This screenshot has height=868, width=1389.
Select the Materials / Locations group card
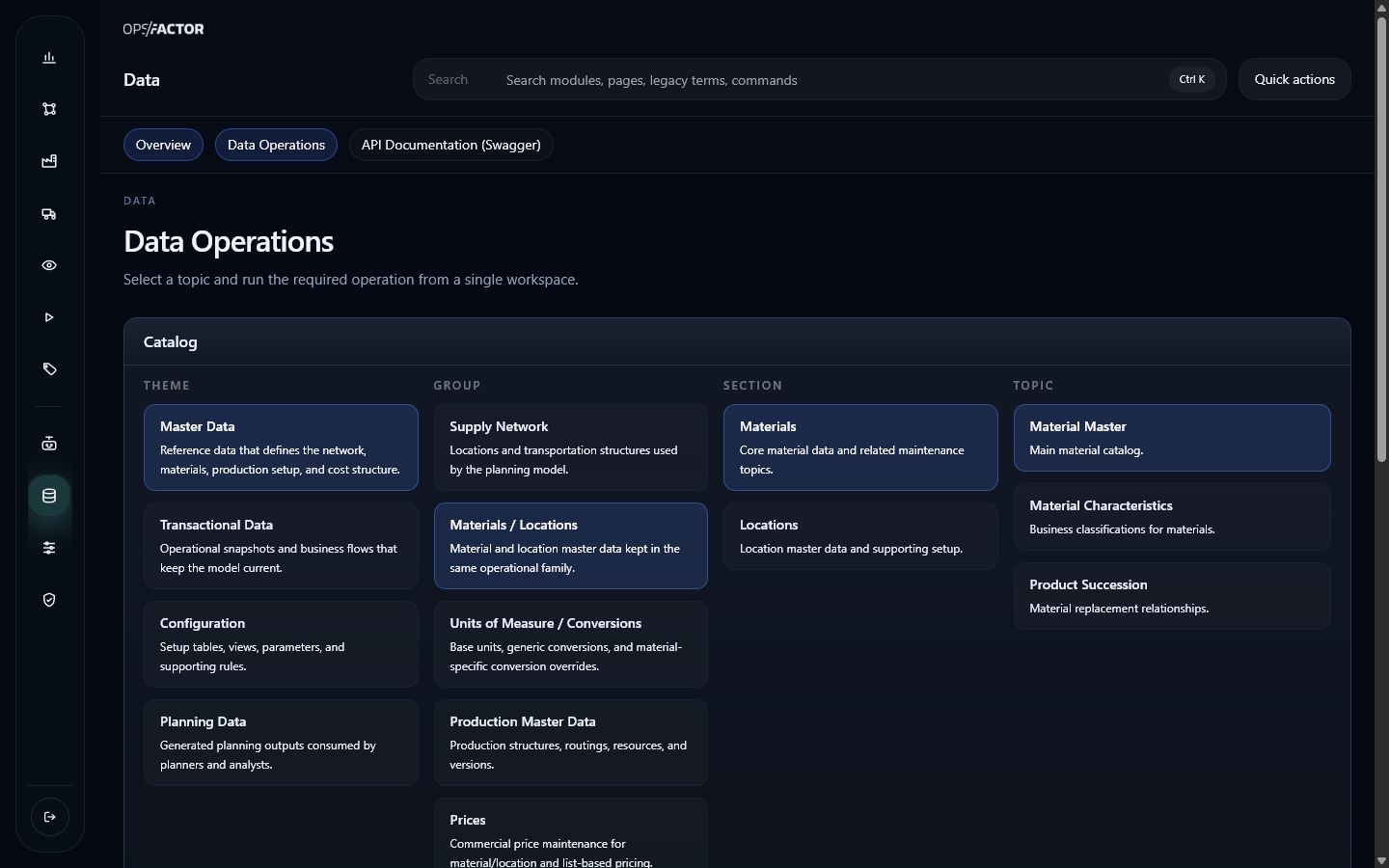click(571, 546)
